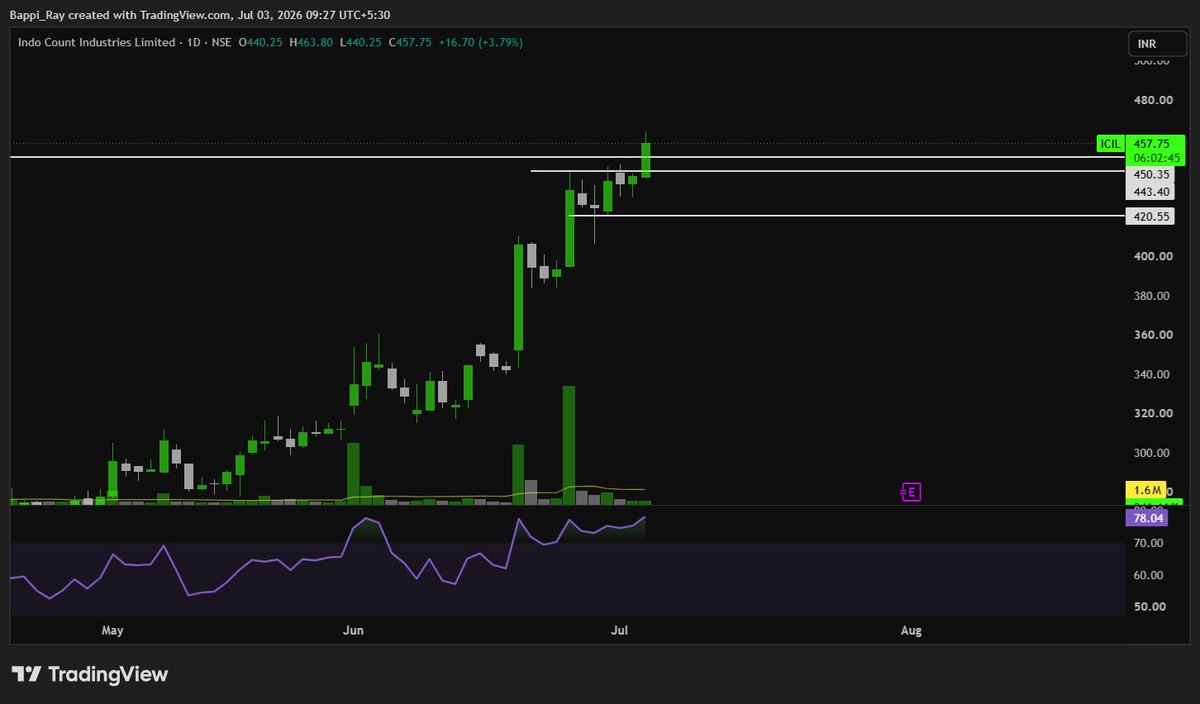Screen dimensions: 1200x704
Task: Click the 320.00 price scale value
Action: point(1152,413)
